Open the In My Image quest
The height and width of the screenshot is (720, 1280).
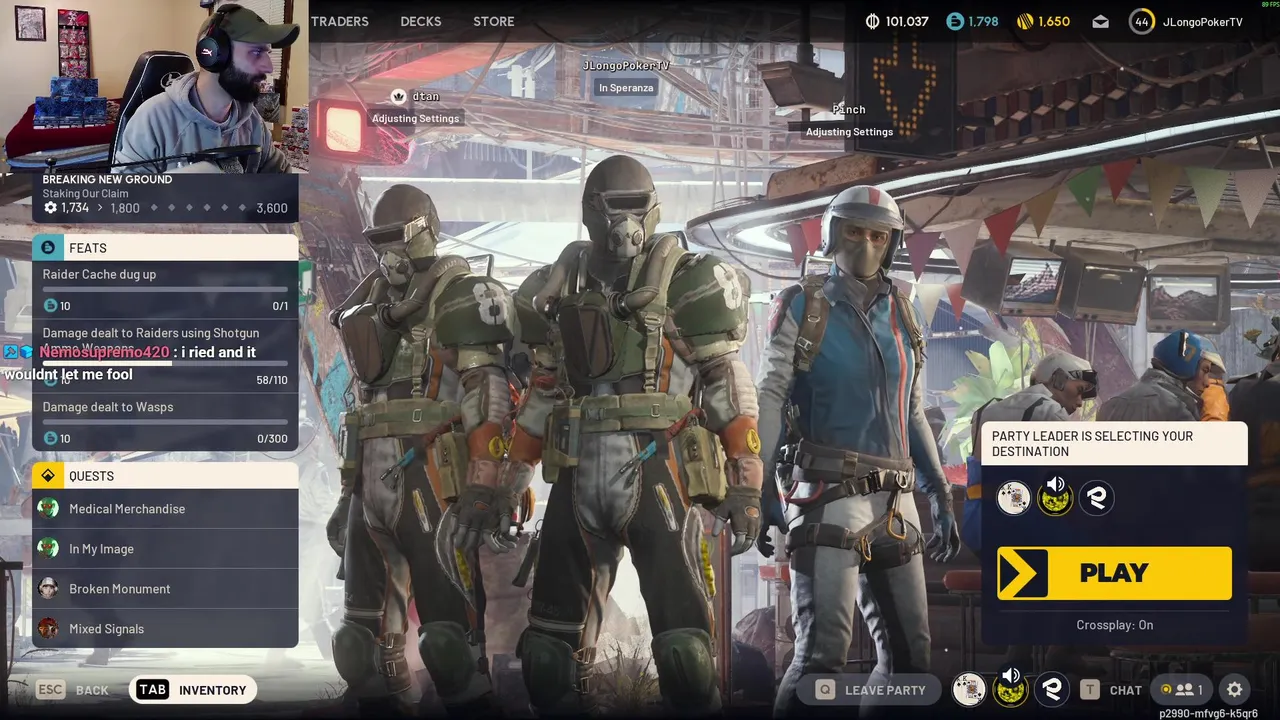[x=165, y=549]
